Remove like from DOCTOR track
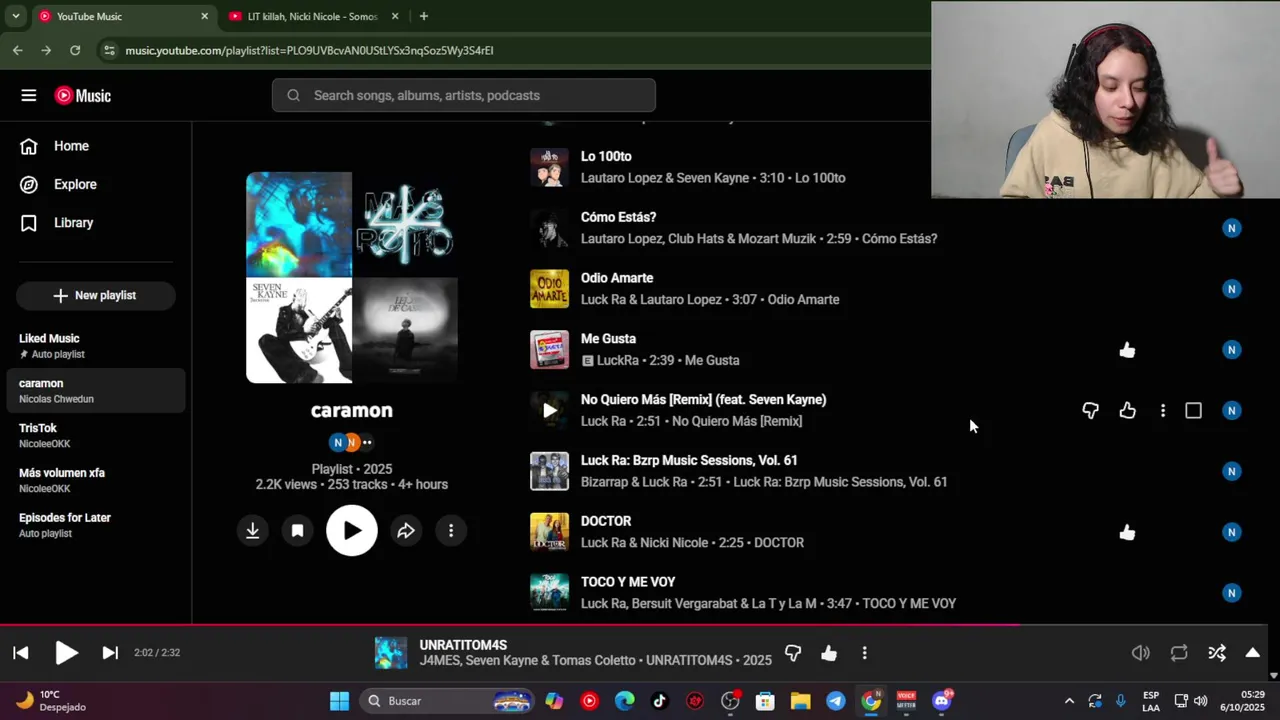Screen dimensions: 1280x720 [x=1127, y=532]
